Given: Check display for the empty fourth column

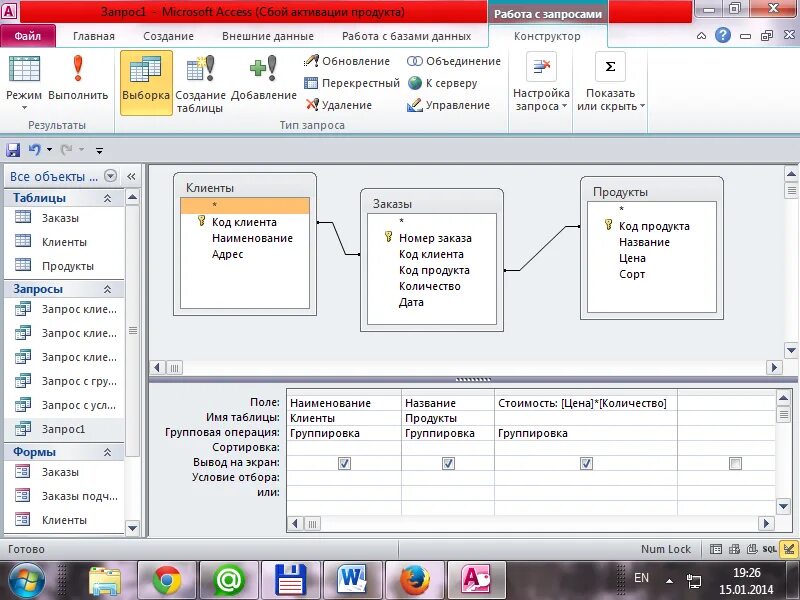Looking at the screenshot, I should [735, 464].
